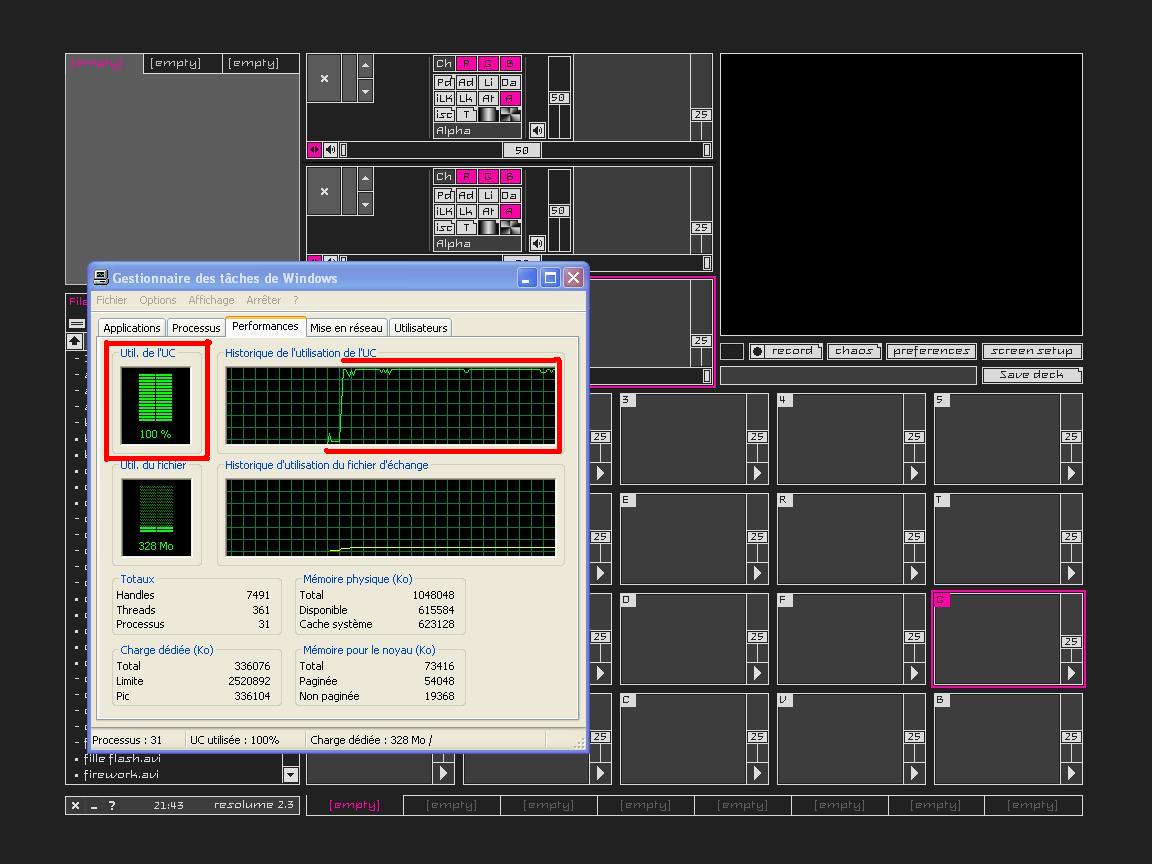Image resolution: width=1152 pixels, height=864 pixels.
Task: Click the second layer's up arrow
Action: pos(365,179)
